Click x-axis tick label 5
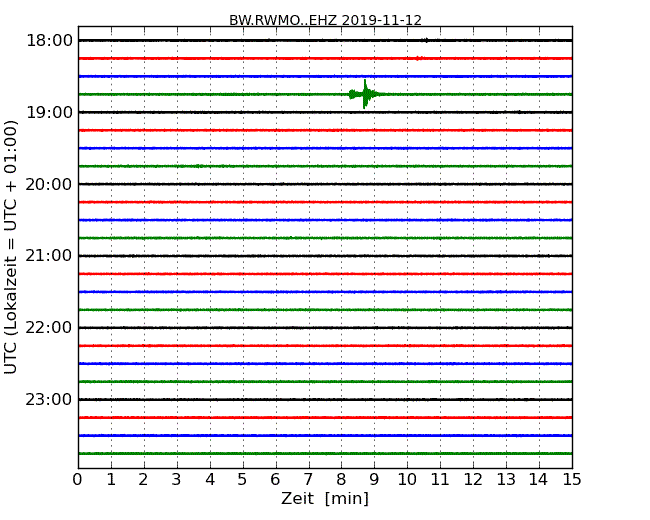Image resolution: width=650 pixels, height=520 pixels. (242, 480)
